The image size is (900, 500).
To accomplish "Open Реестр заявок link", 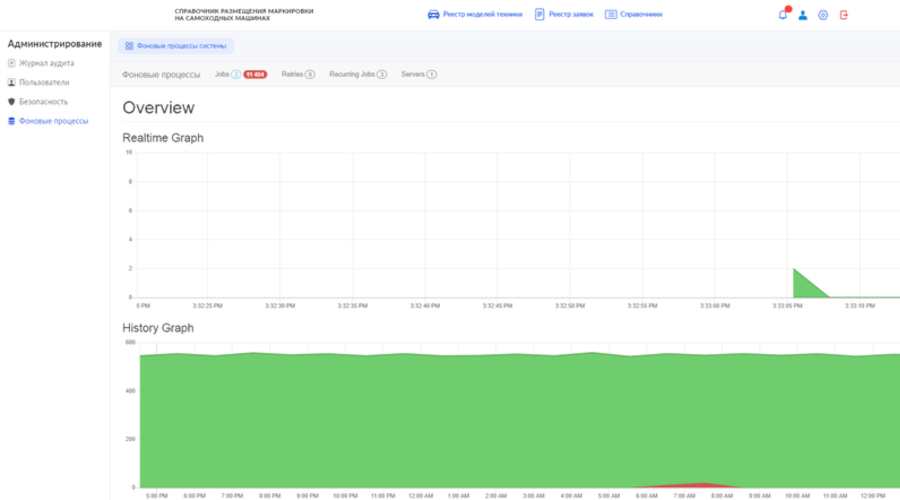I will (571, 14).
